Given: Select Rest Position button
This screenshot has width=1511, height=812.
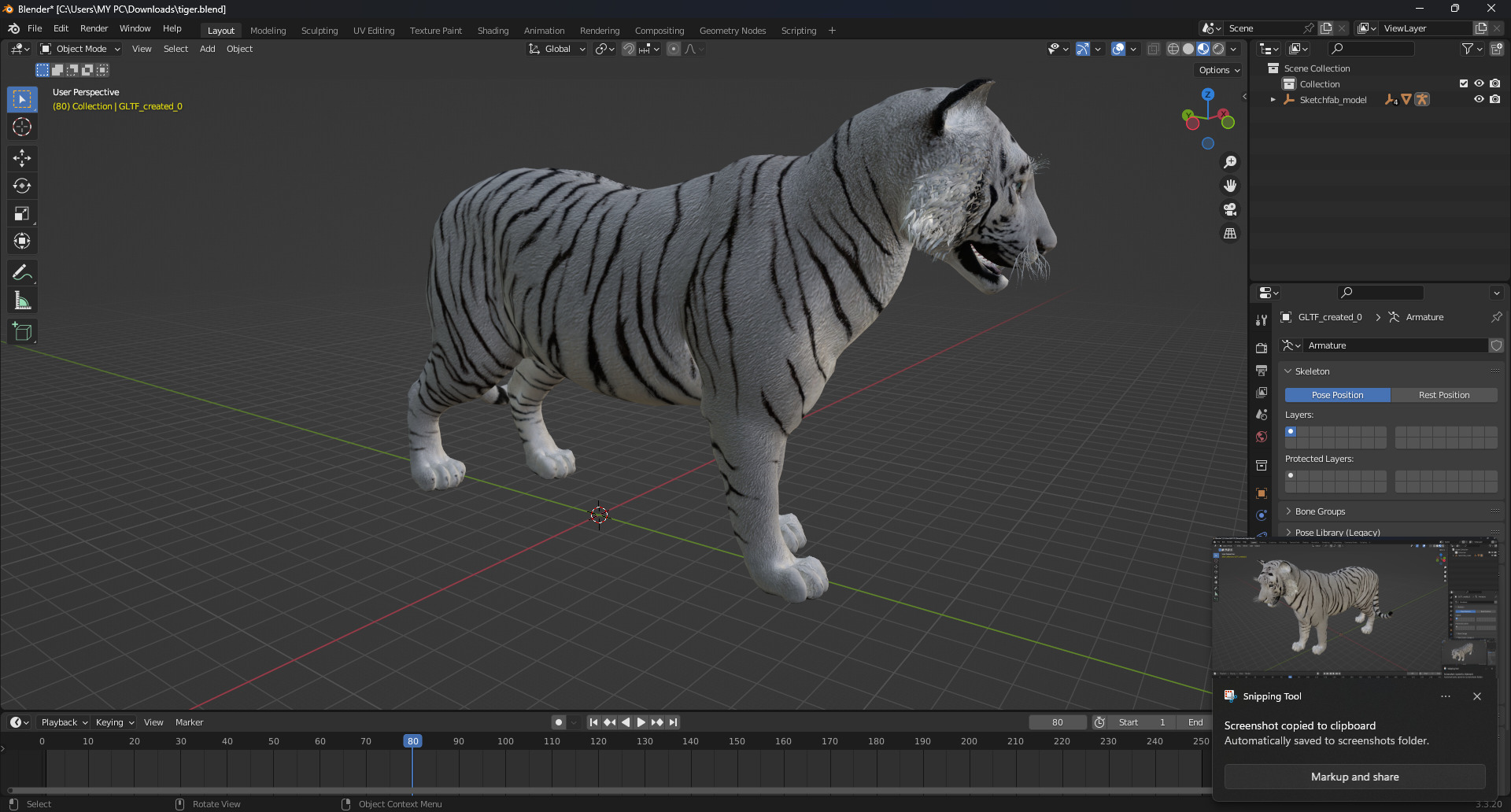Looking at the screenshot, I should 1443,395.
